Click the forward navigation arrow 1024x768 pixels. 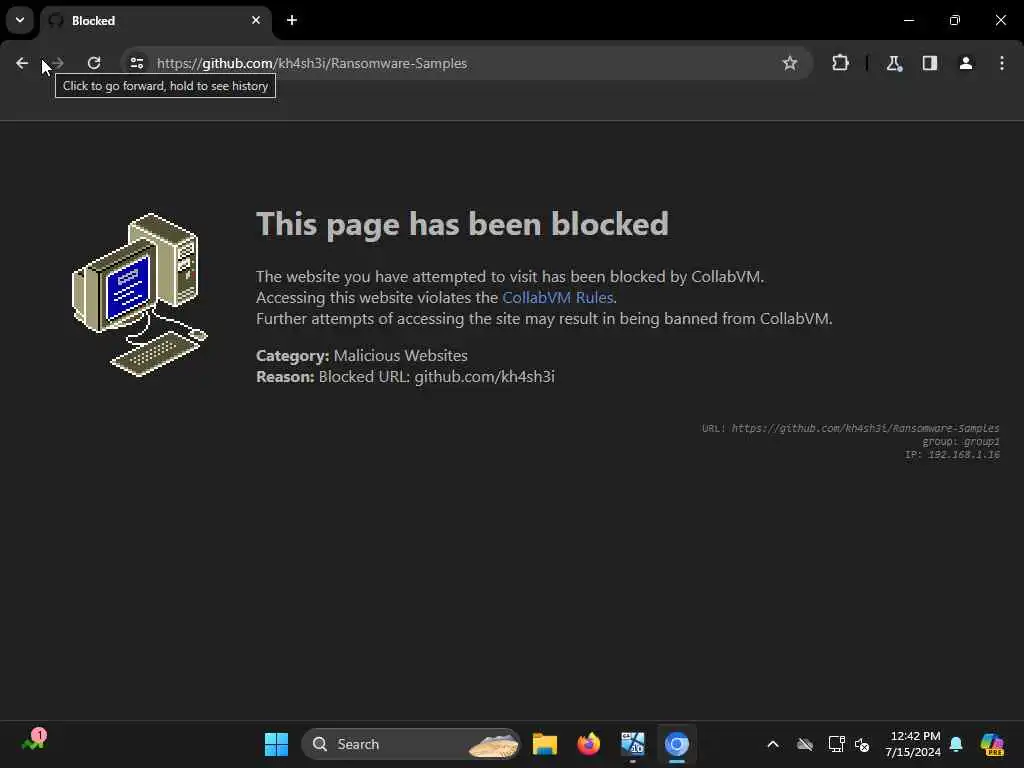(57, 63)
